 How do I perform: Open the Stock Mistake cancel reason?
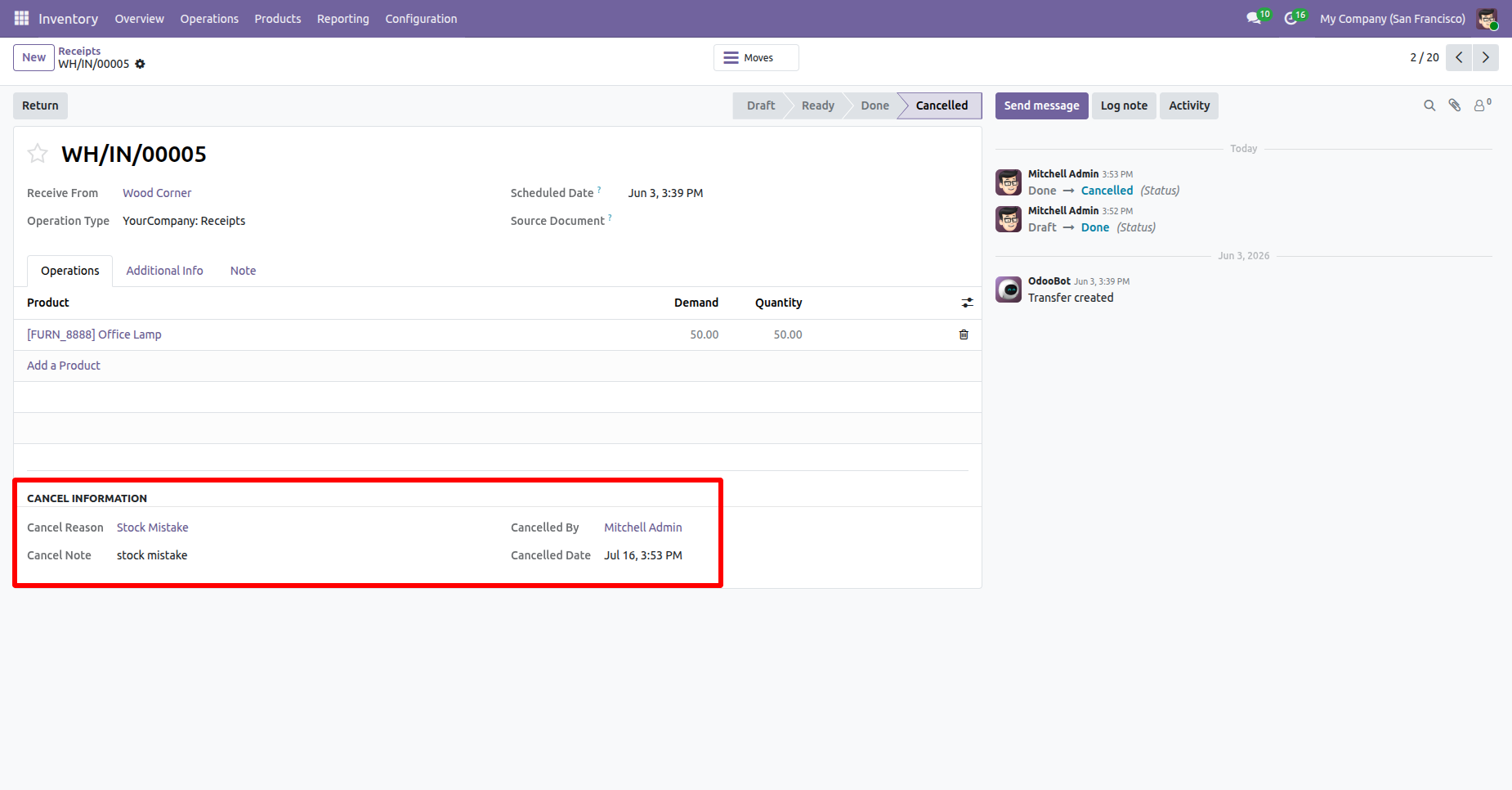pos(153,527)
